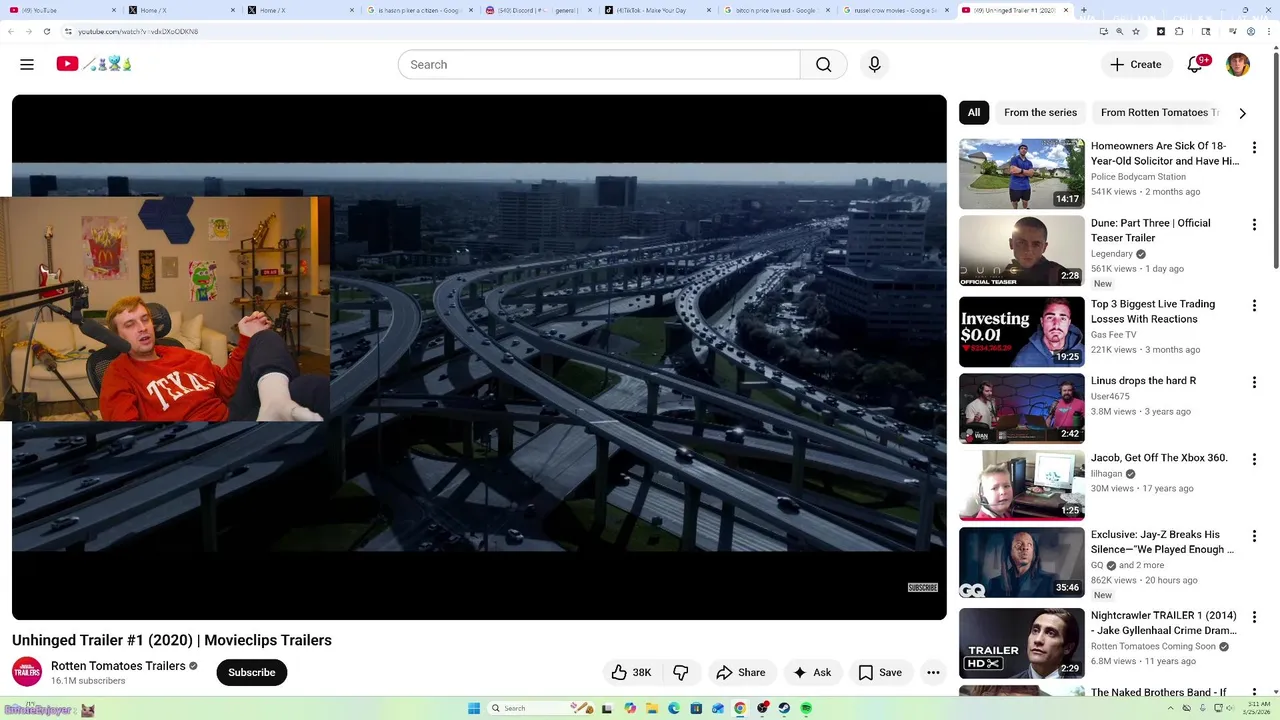Open the 'Legendary' channel text
This screenshot has width=1280, height=720.
coord(1111,254)
